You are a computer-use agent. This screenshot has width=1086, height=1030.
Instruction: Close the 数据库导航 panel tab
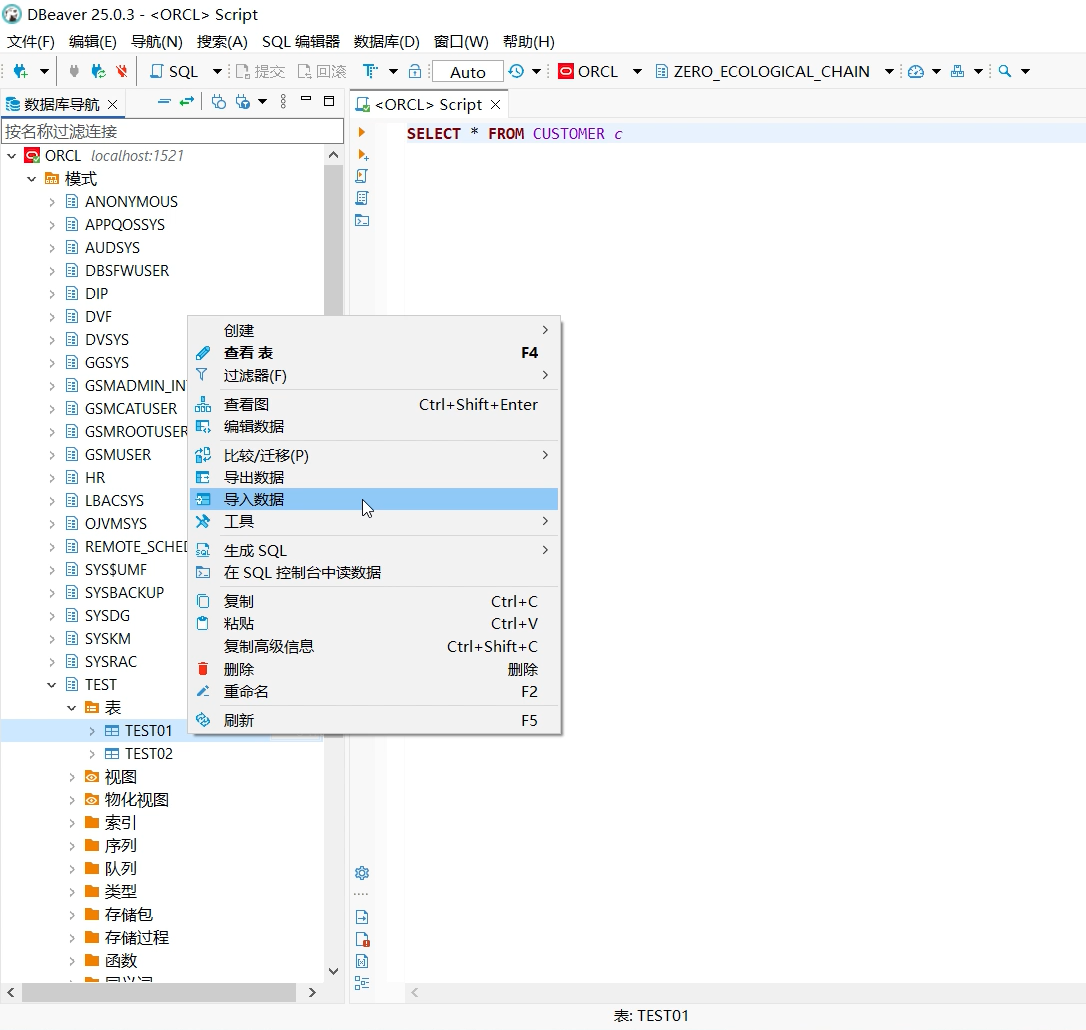tap(112, 105)
